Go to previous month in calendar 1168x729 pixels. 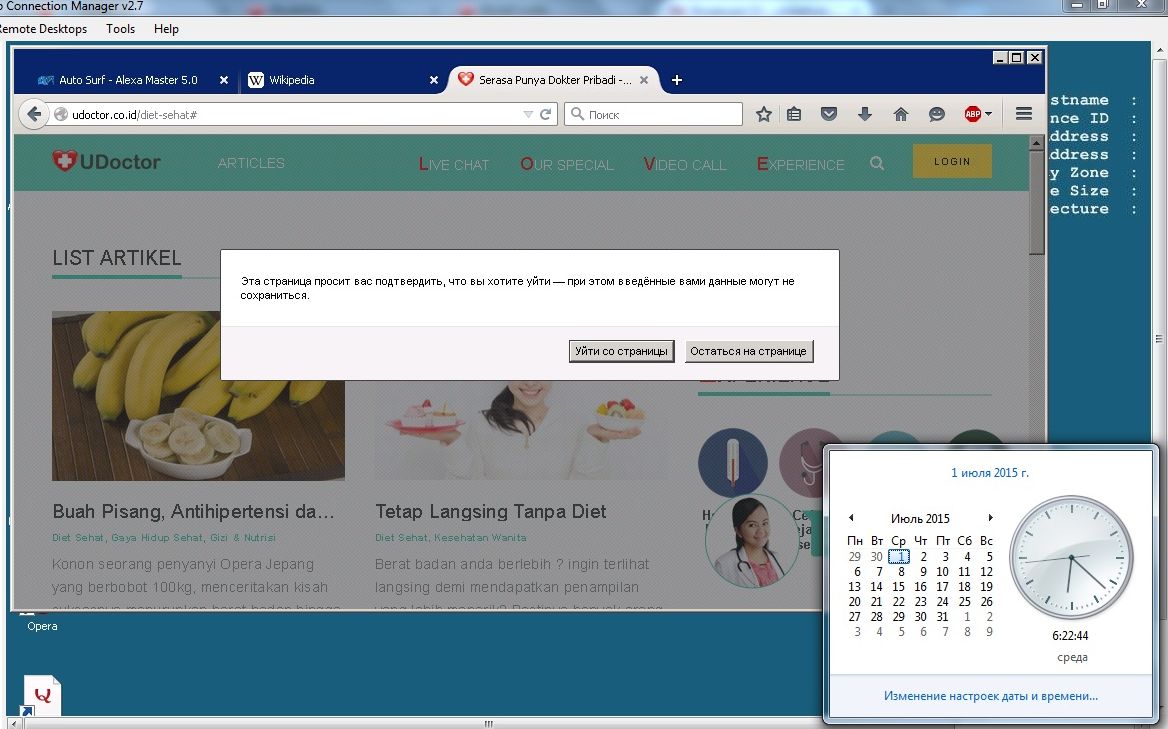(x=851, y=518)
